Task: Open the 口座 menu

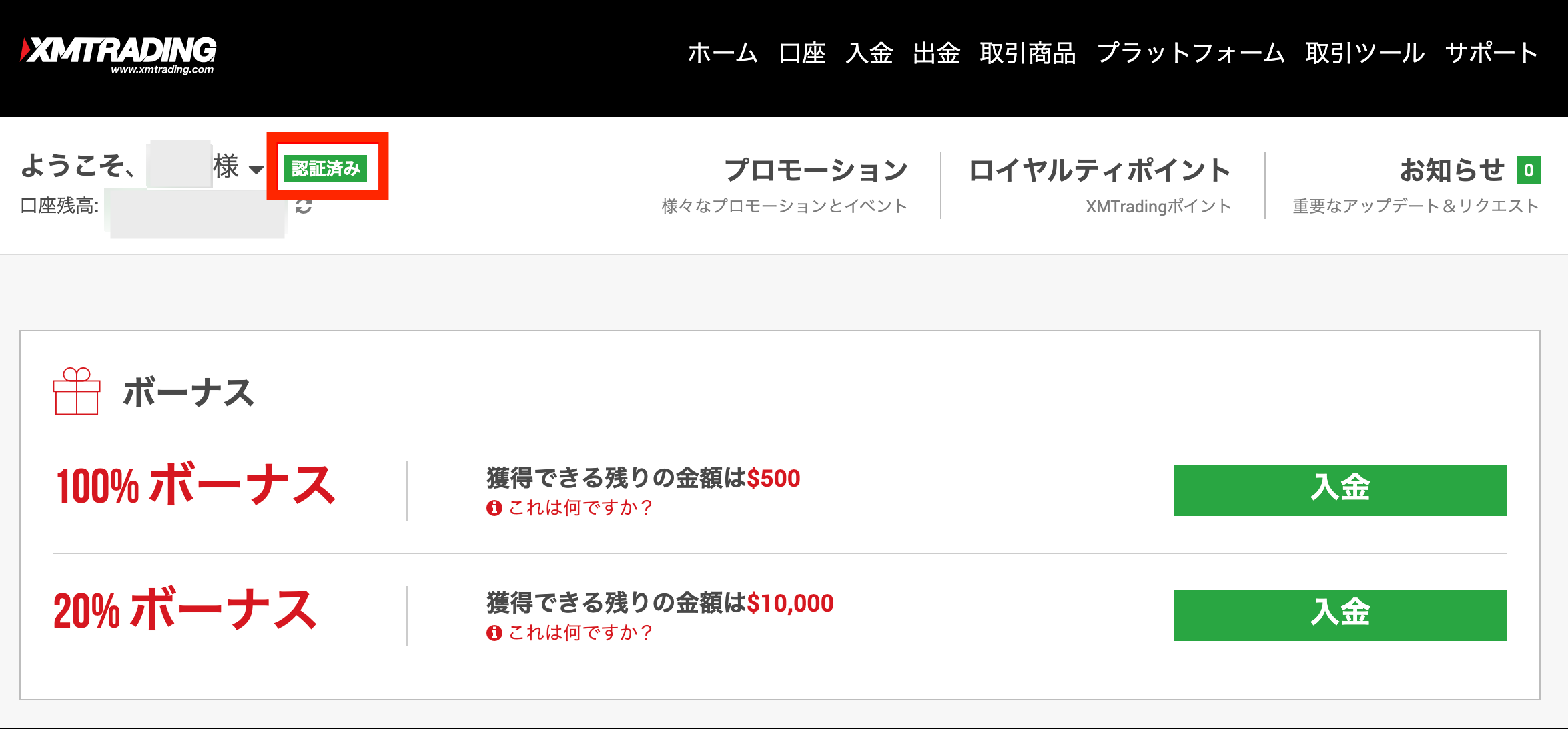Action: (802, 53)
